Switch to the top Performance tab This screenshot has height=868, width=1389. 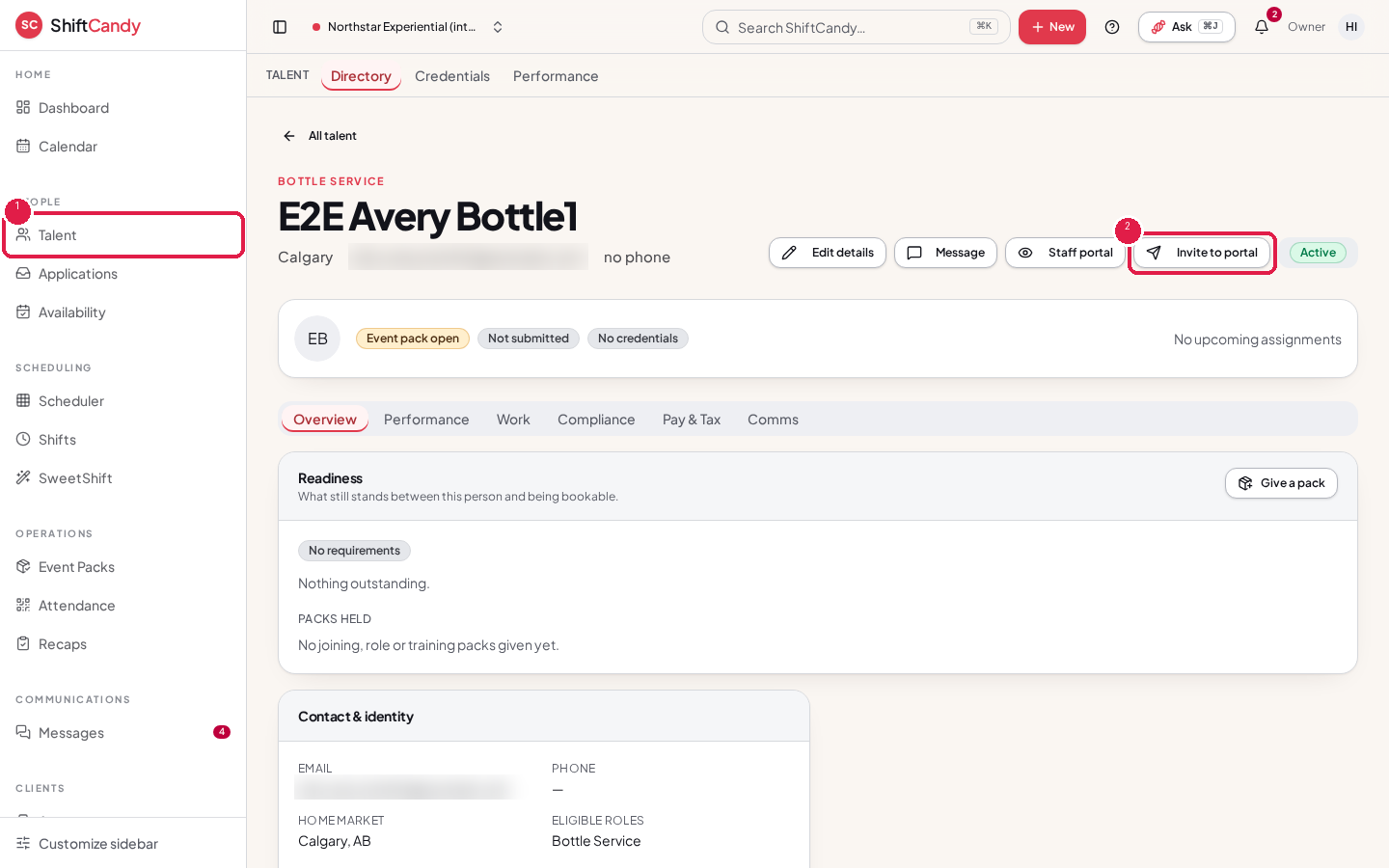556,76
